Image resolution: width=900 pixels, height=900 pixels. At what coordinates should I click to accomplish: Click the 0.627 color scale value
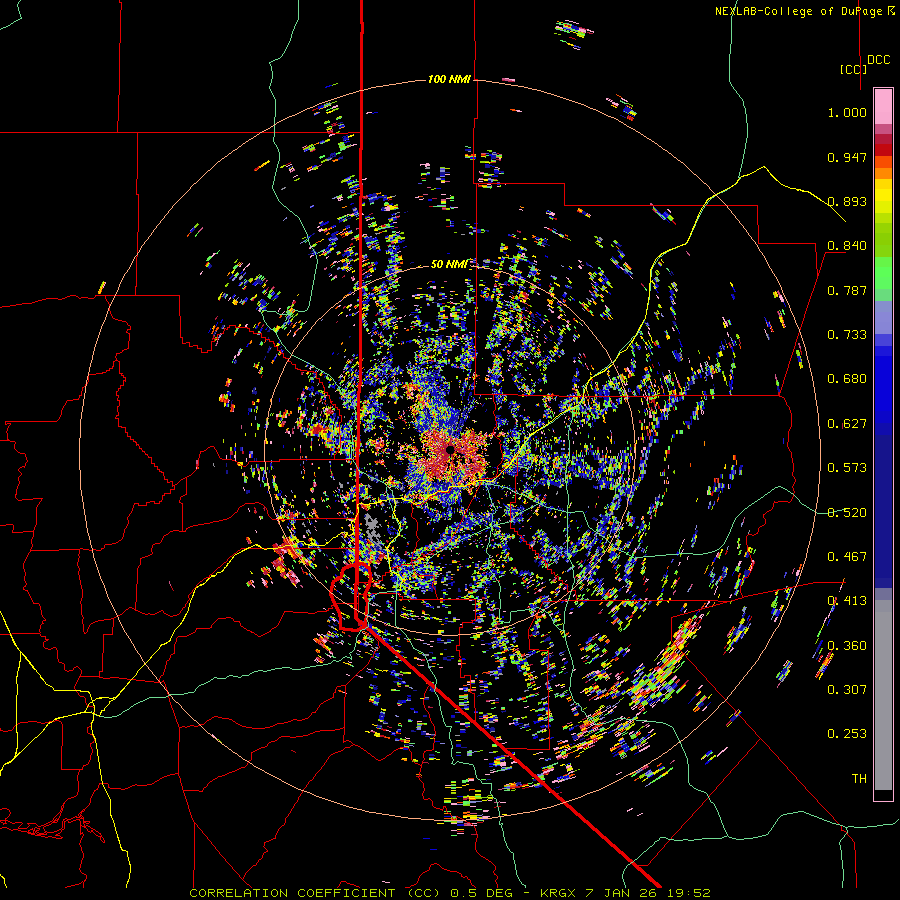[847, 424]
